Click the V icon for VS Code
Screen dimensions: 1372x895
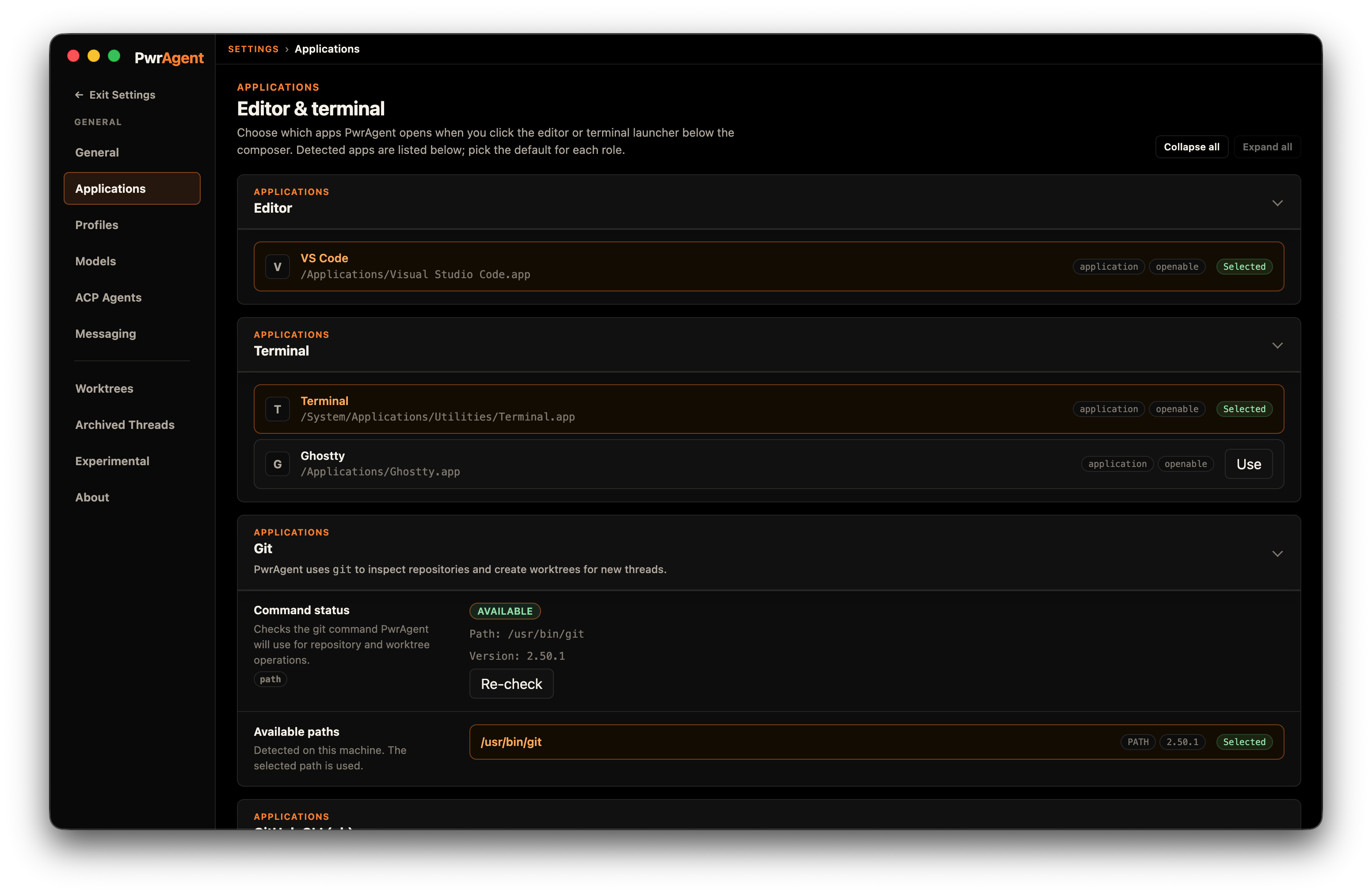(x=277, y=267)
